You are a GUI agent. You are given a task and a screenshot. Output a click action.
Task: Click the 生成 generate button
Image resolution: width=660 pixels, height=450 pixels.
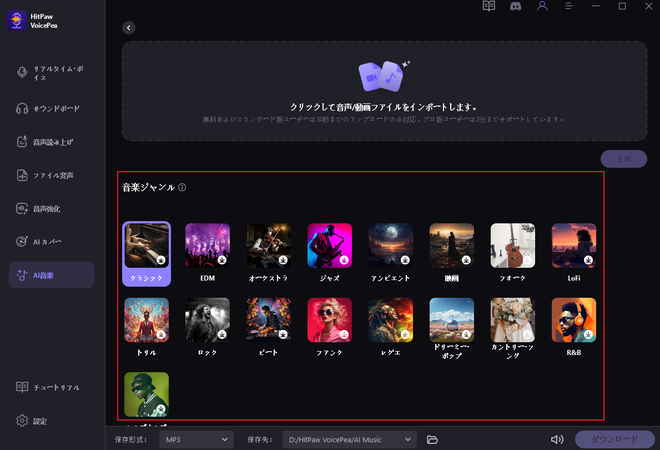pyautogui.click(x=624, y=159)
